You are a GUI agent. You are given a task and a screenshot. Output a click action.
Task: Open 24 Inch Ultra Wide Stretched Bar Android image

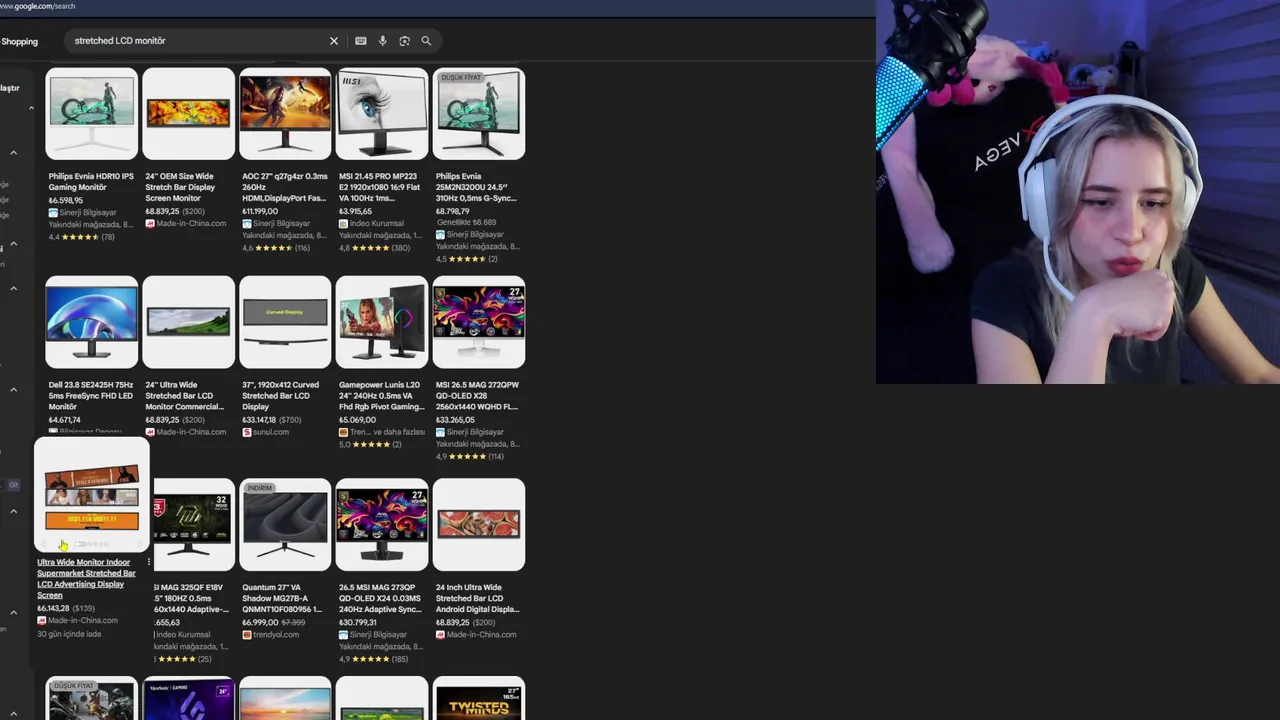[479, 524]
